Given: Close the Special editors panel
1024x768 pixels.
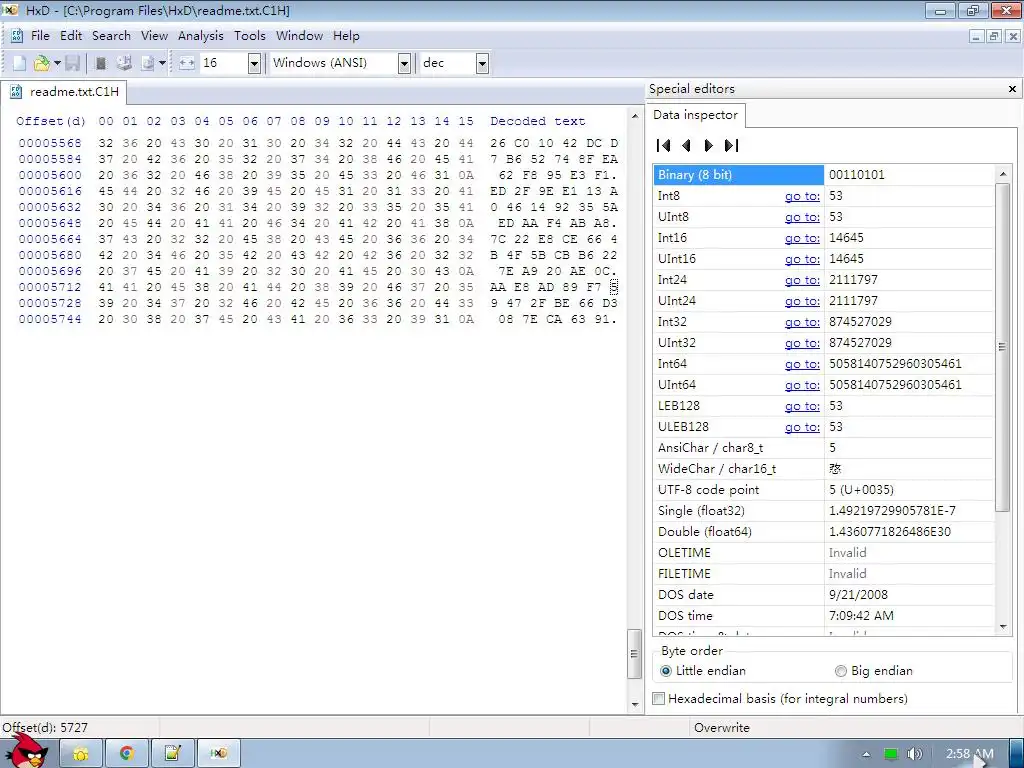Looking at the screenshot, I should pyautogui.click(x=1012, y=89).
